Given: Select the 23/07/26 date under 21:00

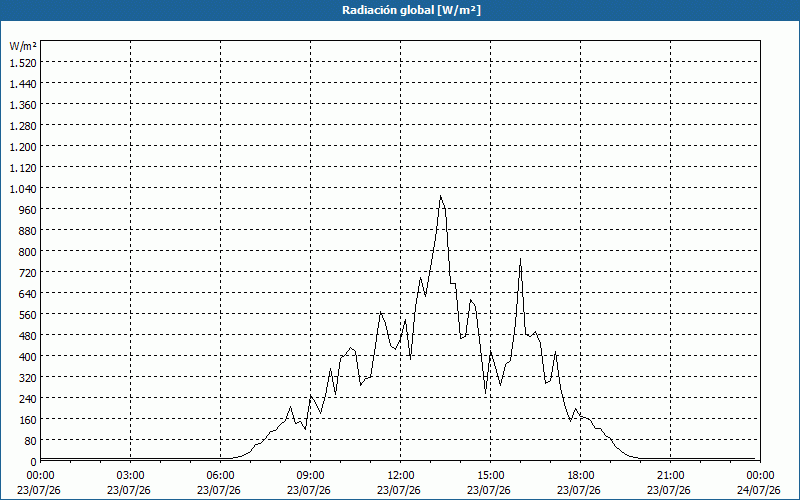Looking at the screenshot, I should [x=669, y=490].
